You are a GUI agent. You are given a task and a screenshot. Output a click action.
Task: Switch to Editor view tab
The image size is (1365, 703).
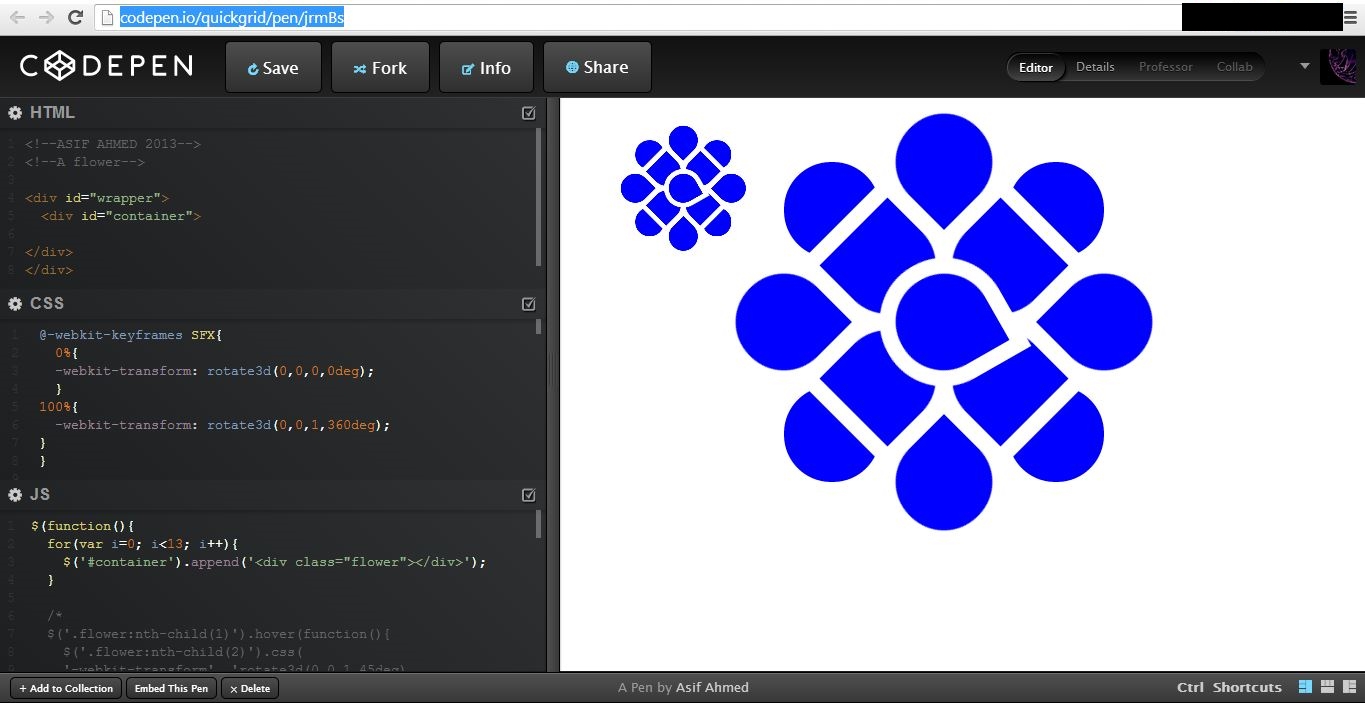coord(1035,67)
